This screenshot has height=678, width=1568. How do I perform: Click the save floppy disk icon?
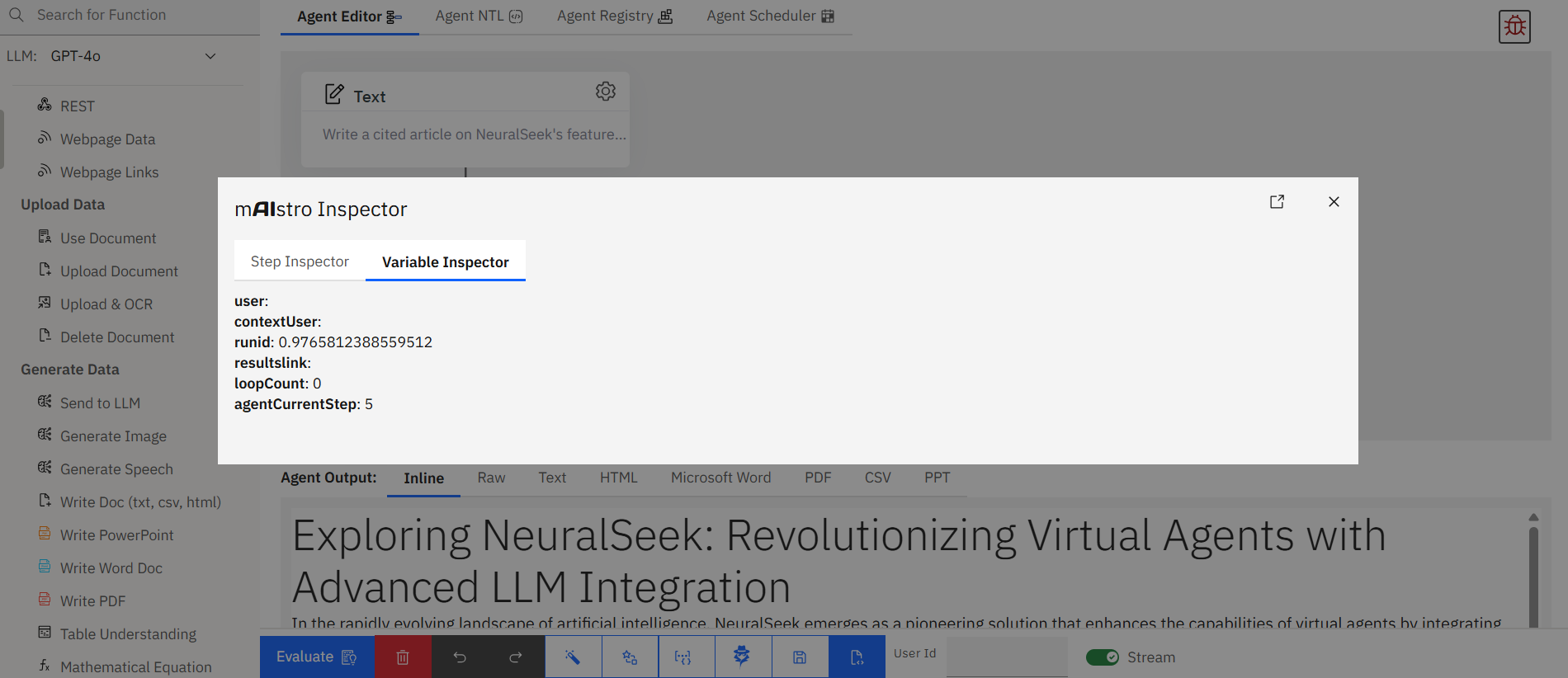coord(800,657)
